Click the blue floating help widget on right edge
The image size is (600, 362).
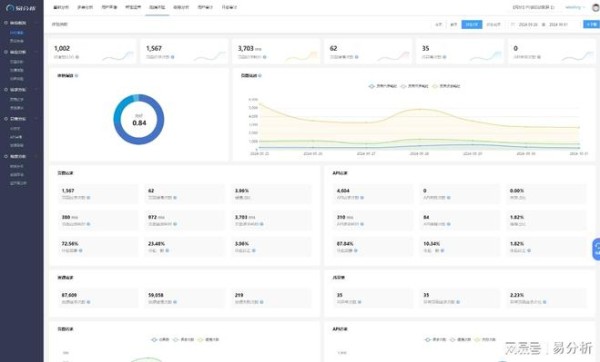point(596,249)
